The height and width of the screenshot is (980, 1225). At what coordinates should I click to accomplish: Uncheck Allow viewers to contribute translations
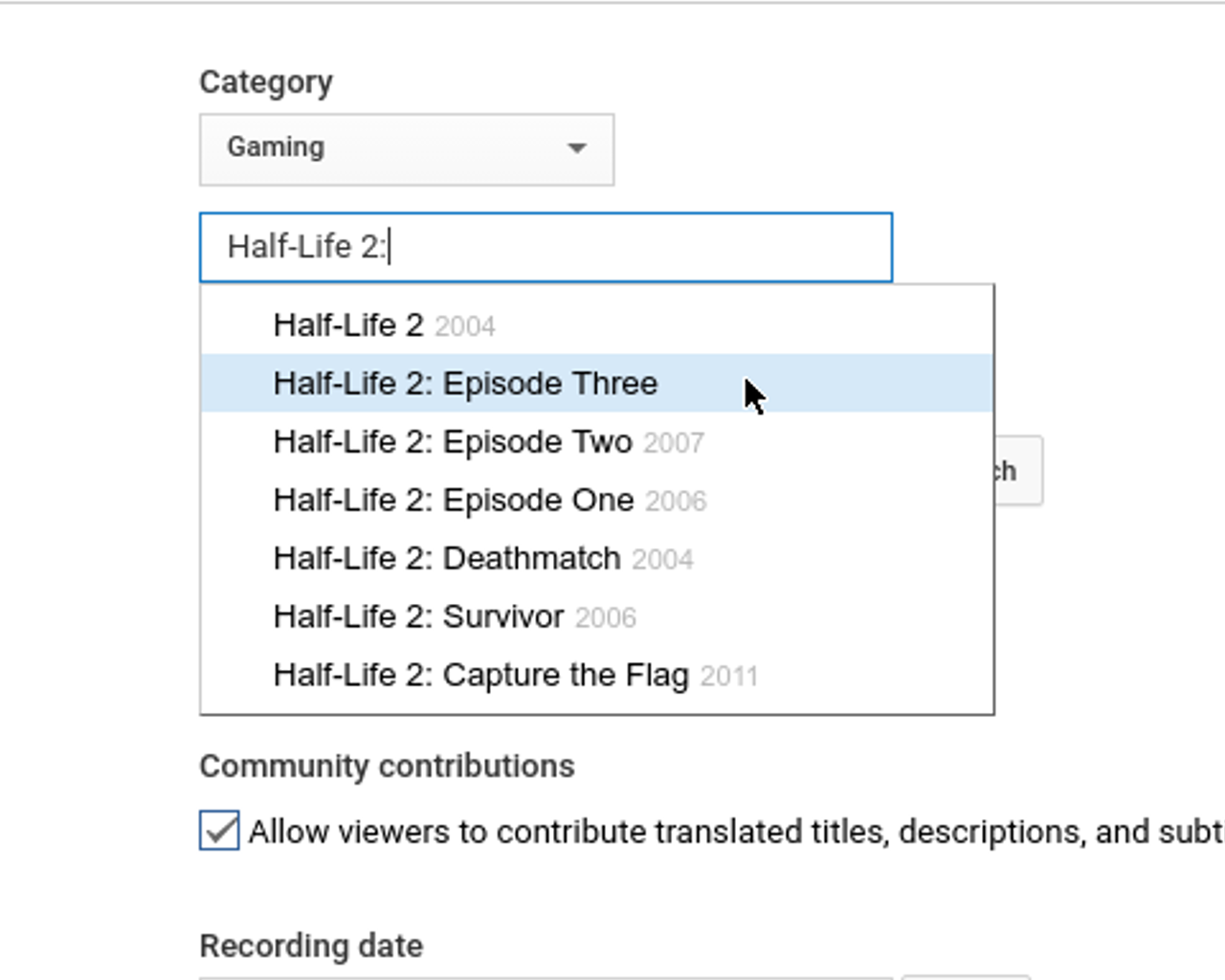[x=219, y=830]
